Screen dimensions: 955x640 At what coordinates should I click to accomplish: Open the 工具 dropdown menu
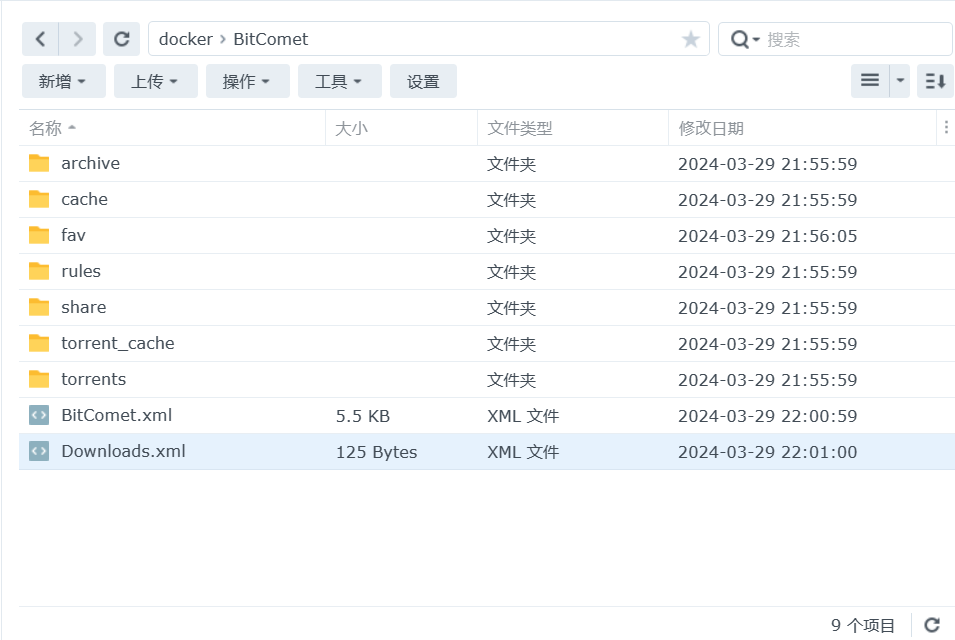[339, 81]
